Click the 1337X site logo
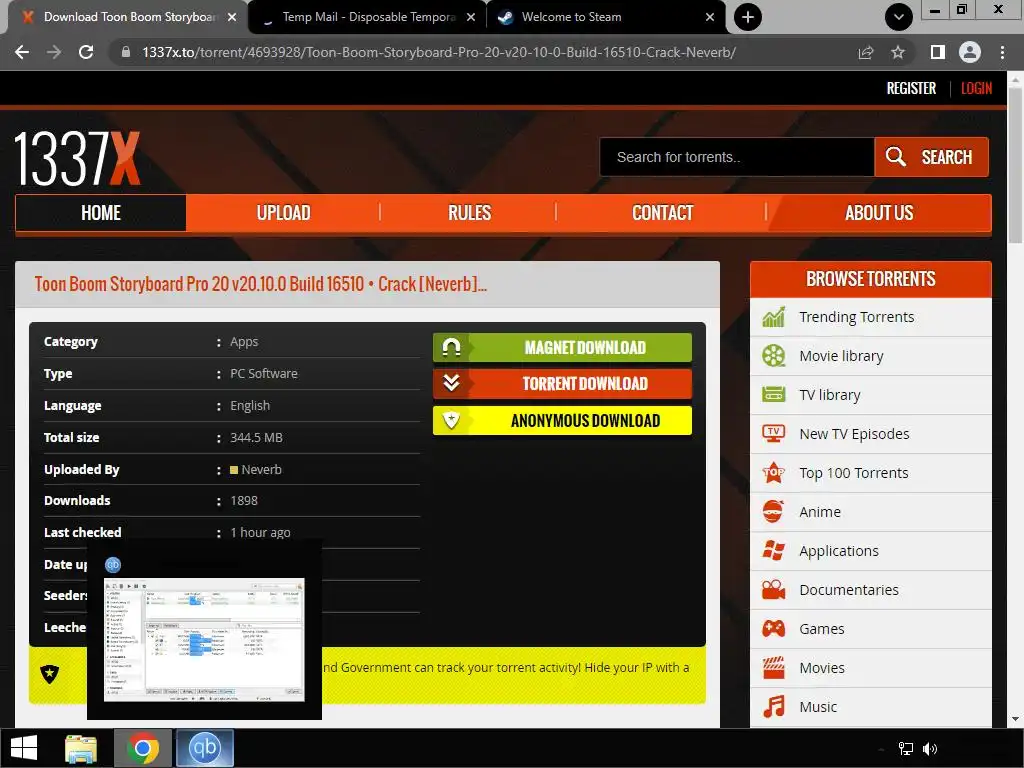 (77, 159)
